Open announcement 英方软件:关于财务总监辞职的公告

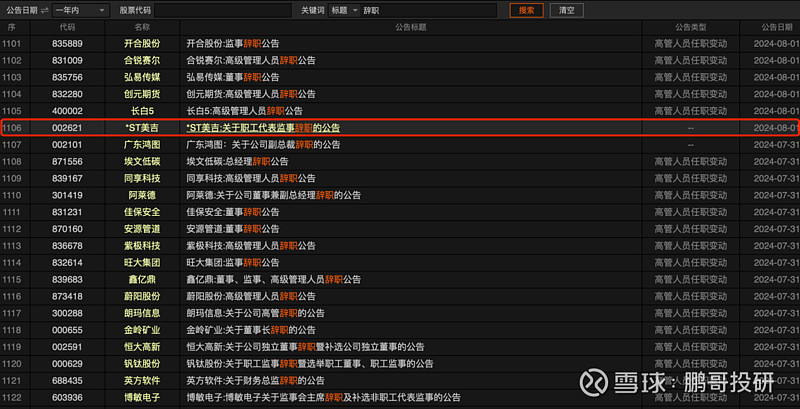coord(256,381)
